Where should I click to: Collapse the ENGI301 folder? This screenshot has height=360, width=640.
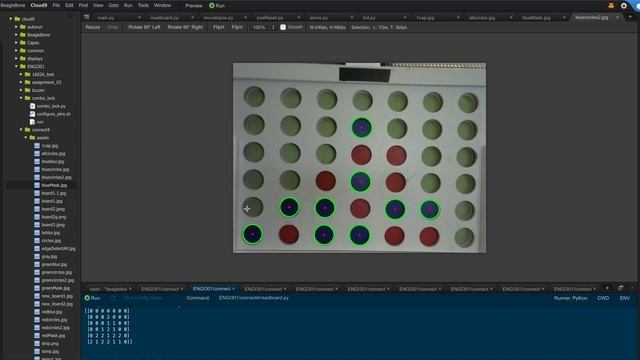click(16, 66)
